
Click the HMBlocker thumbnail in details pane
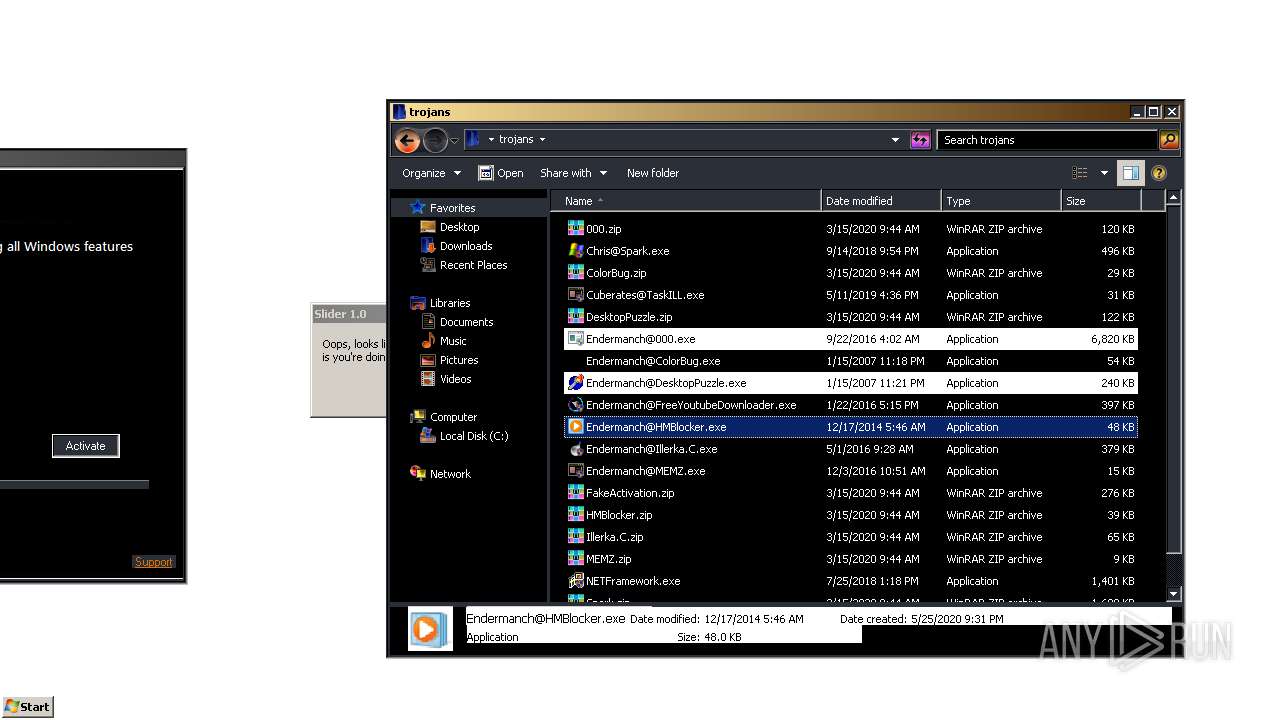tap(430, 629)
